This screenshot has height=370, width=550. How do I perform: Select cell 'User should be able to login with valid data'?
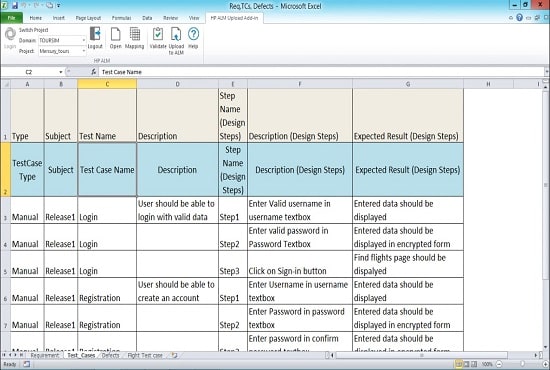click(177, 210)
